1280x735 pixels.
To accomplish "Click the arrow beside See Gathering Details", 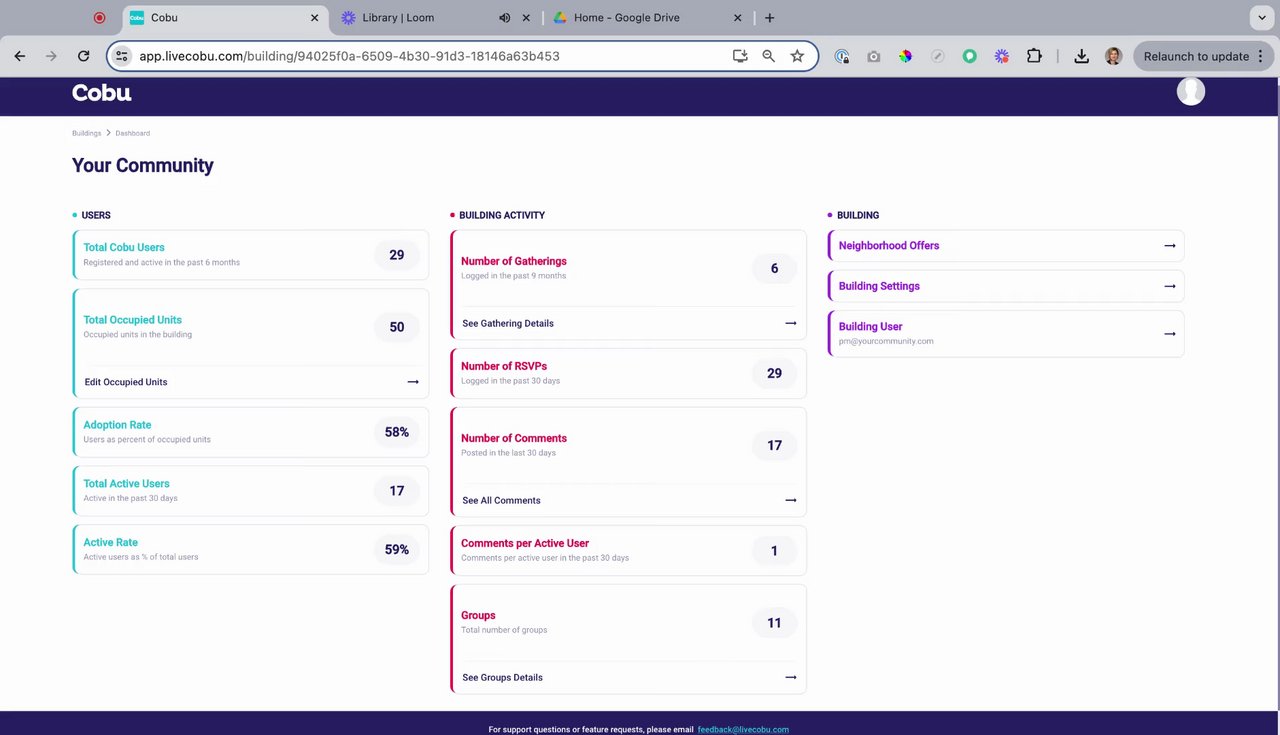I will (790, 323).
